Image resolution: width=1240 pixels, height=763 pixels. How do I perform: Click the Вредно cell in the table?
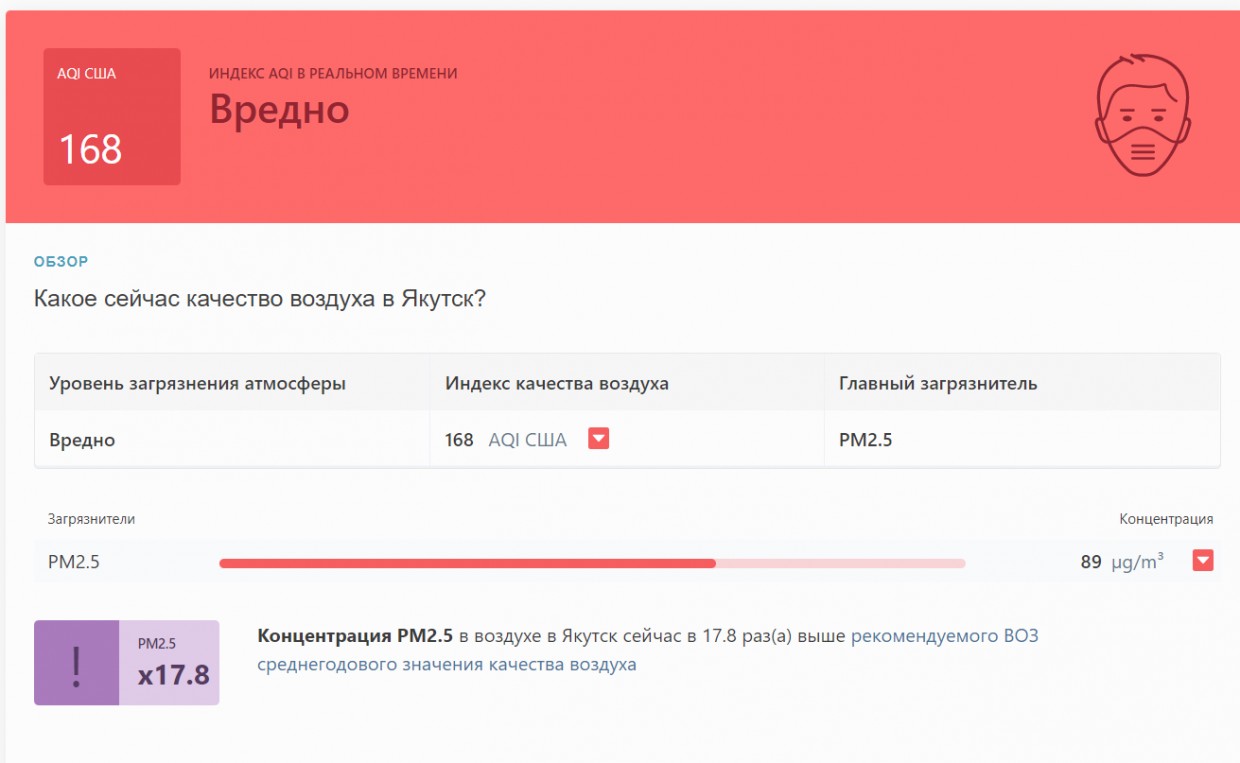82,440
